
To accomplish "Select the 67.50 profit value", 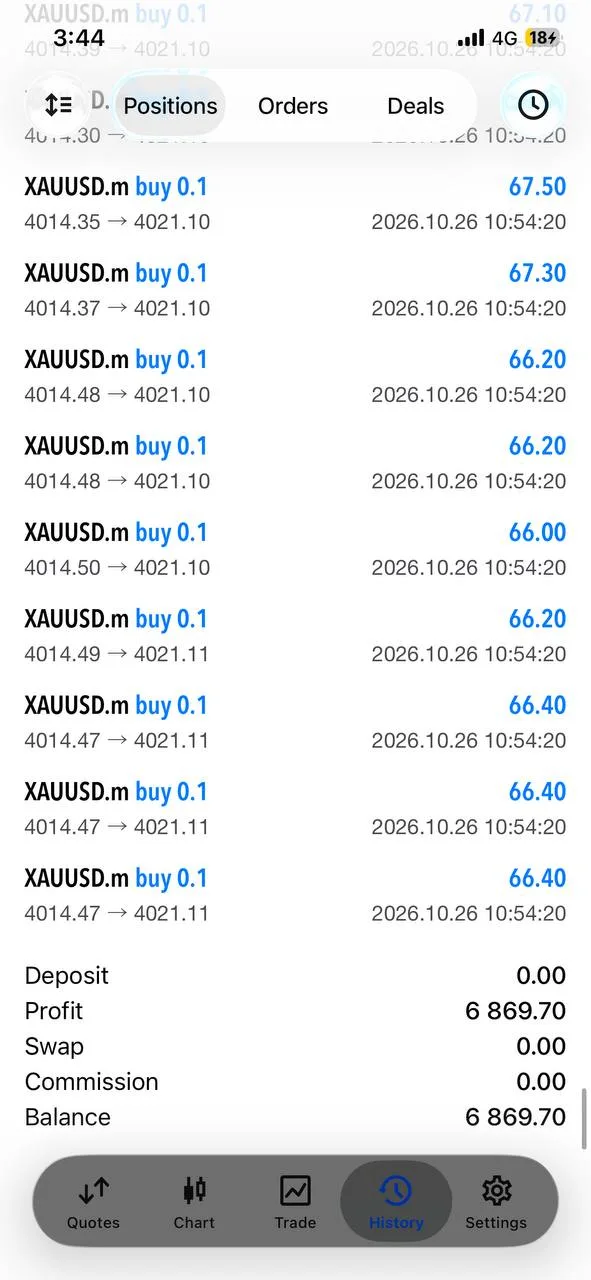I will coord(537,187).
